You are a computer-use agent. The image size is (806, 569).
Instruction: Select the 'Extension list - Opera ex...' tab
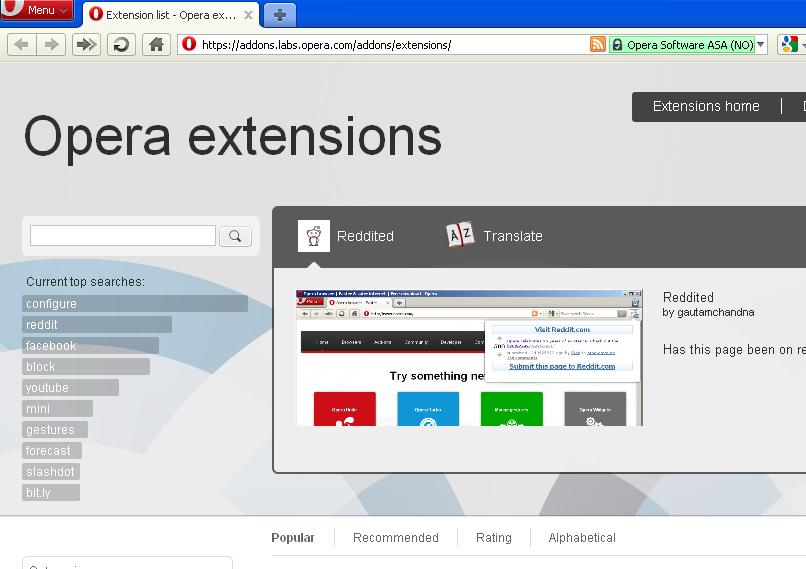(171, 15)
